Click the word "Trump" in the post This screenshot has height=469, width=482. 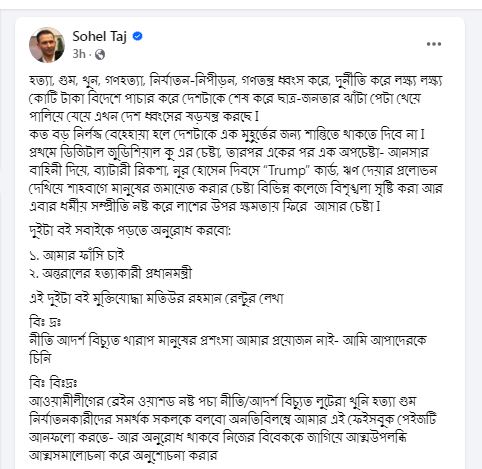[x=287, y=171]
